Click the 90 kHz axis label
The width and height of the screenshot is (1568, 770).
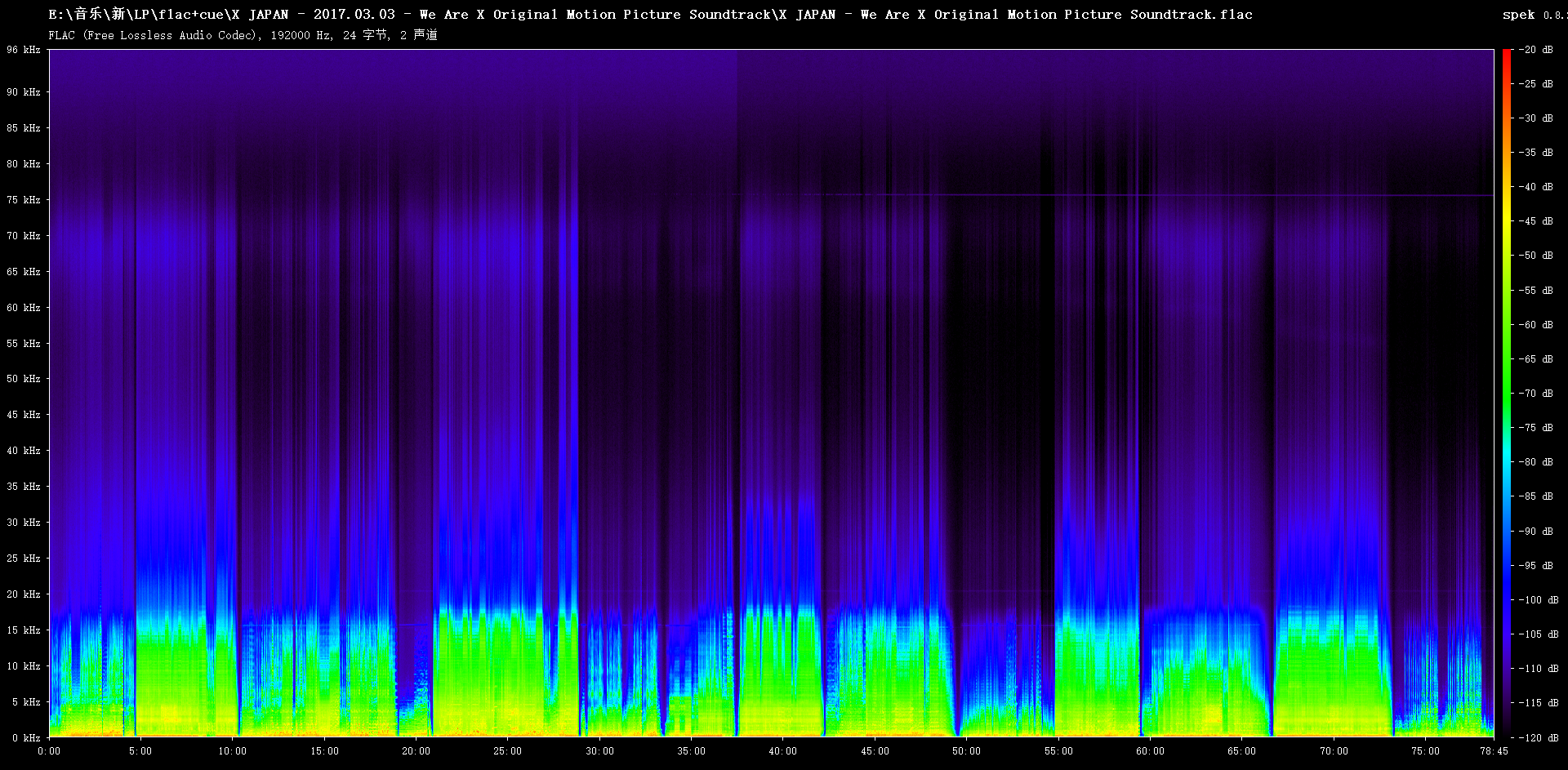pyautogui.click(x=24, y=92)
